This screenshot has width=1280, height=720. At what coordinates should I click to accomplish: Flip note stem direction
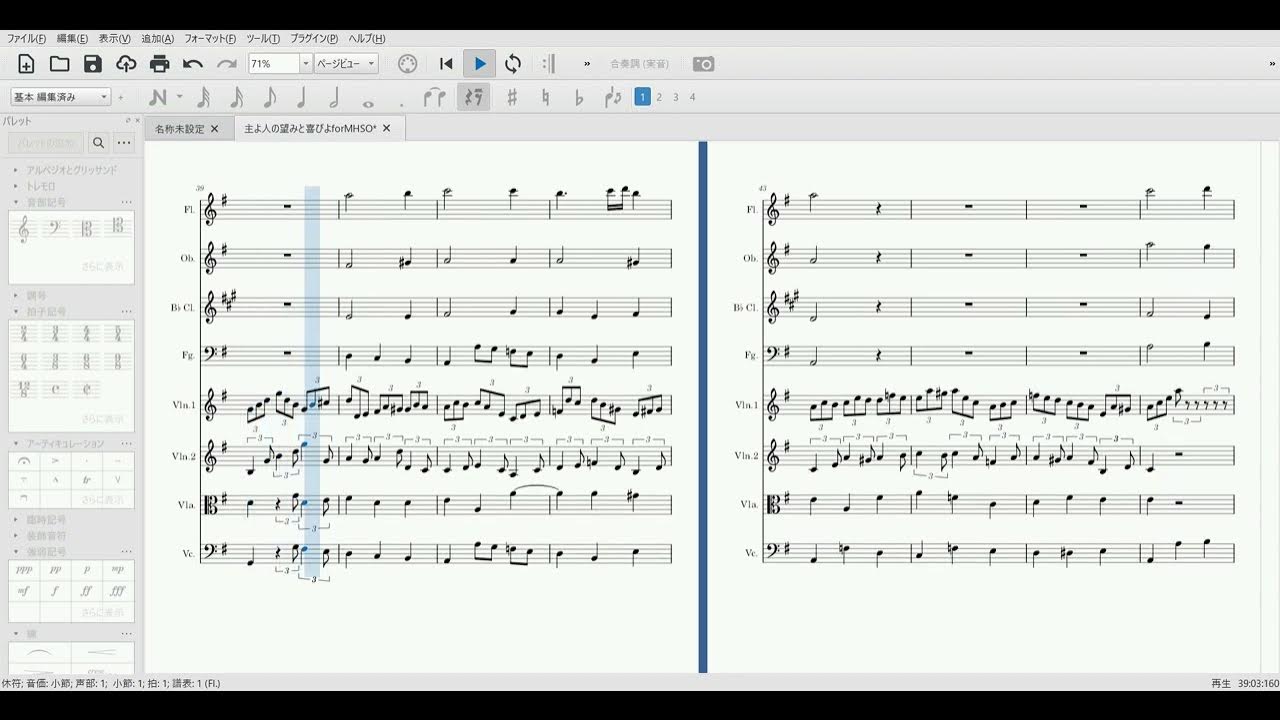click(x=613, y=97)
